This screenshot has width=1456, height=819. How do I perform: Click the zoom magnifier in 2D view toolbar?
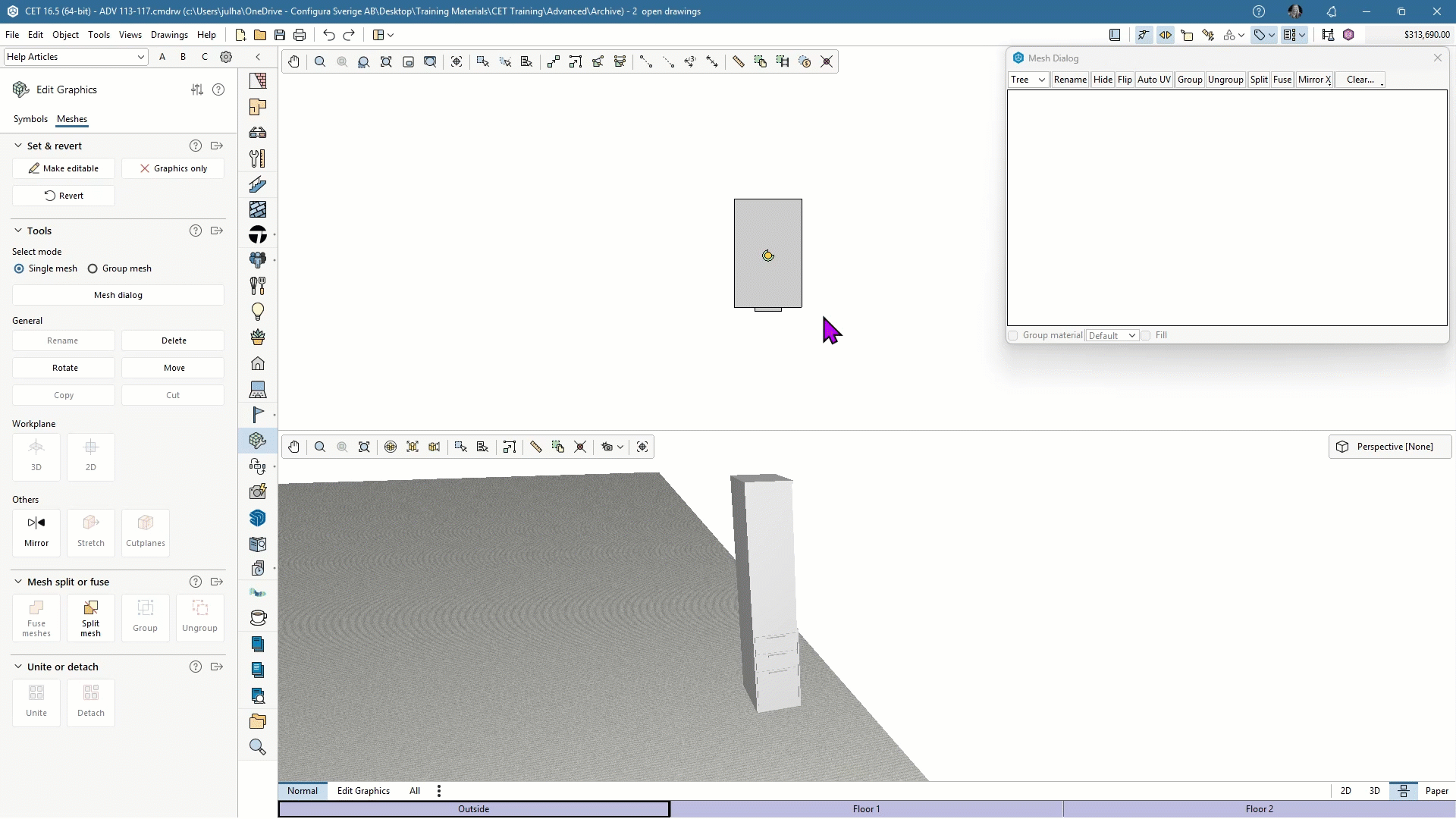(x=320, y=62)
